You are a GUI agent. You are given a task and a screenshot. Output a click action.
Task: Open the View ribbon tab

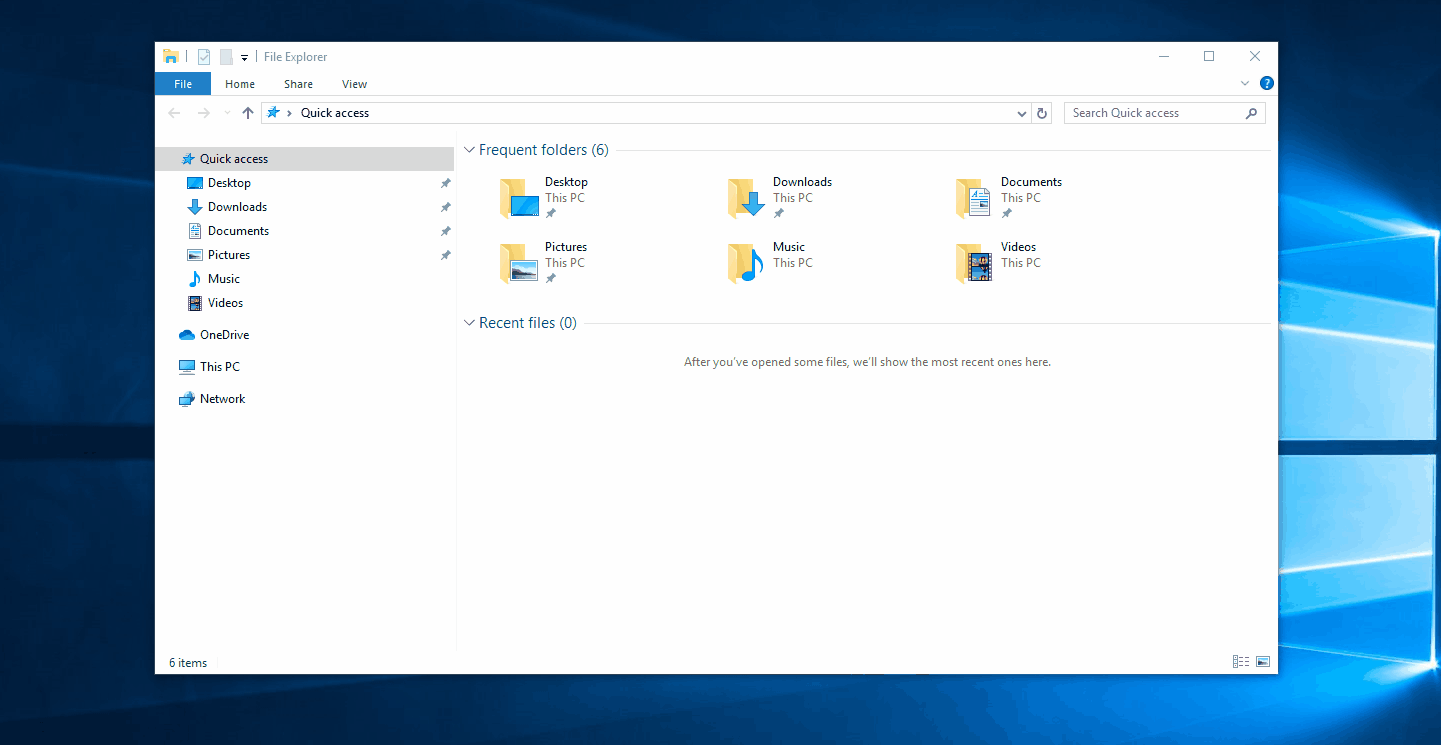tap(354, 84)
